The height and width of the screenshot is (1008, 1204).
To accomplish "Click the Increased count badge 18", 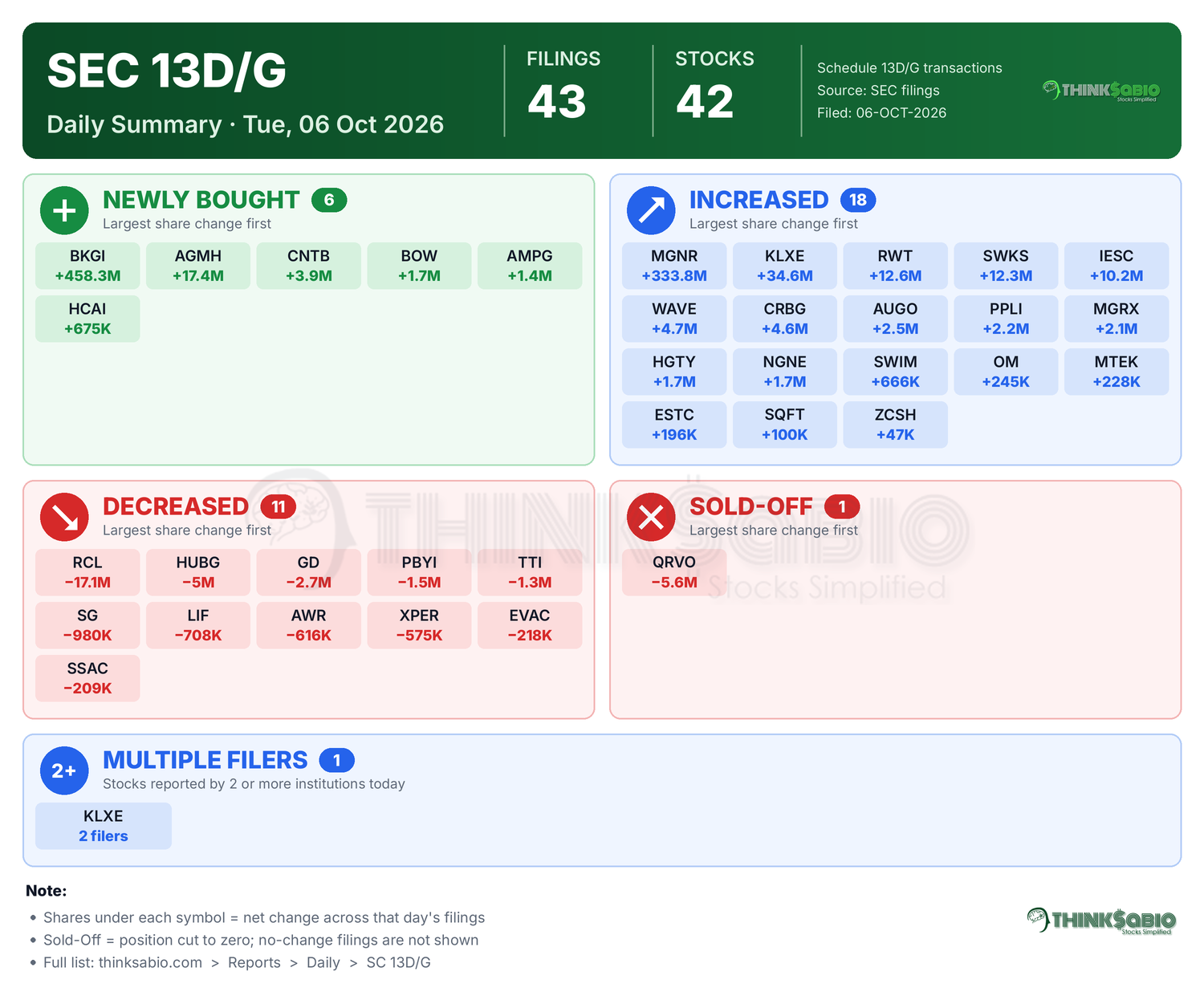I will (x=858, y=200).
